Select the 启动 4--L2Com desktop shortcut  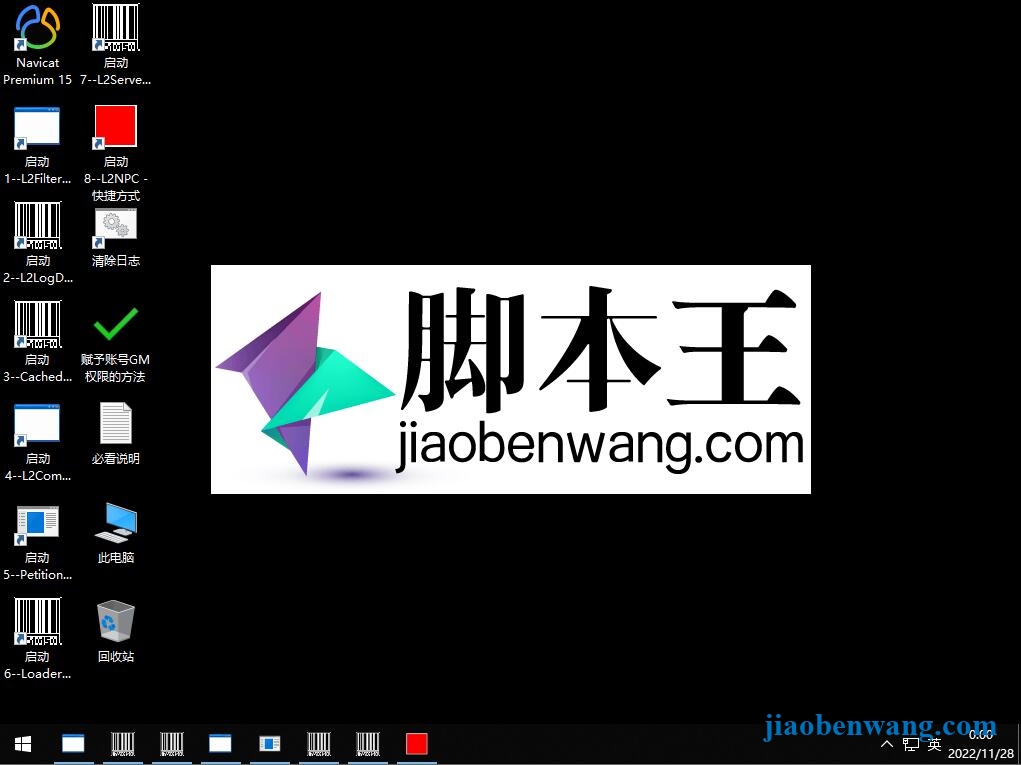[x=38, y=443]
